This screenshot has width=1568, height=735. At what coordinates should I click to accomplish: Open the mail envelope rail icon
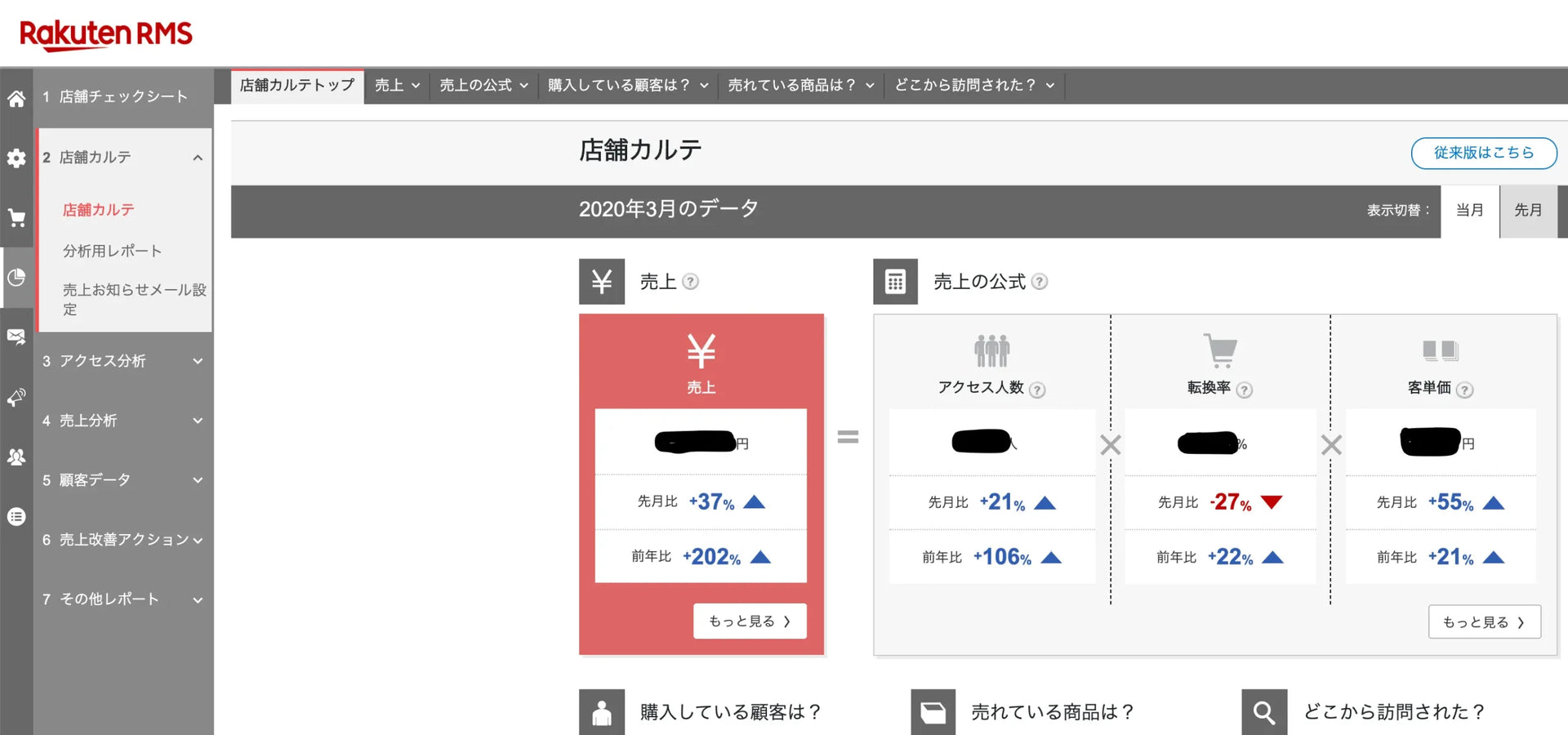coord(16,336)
